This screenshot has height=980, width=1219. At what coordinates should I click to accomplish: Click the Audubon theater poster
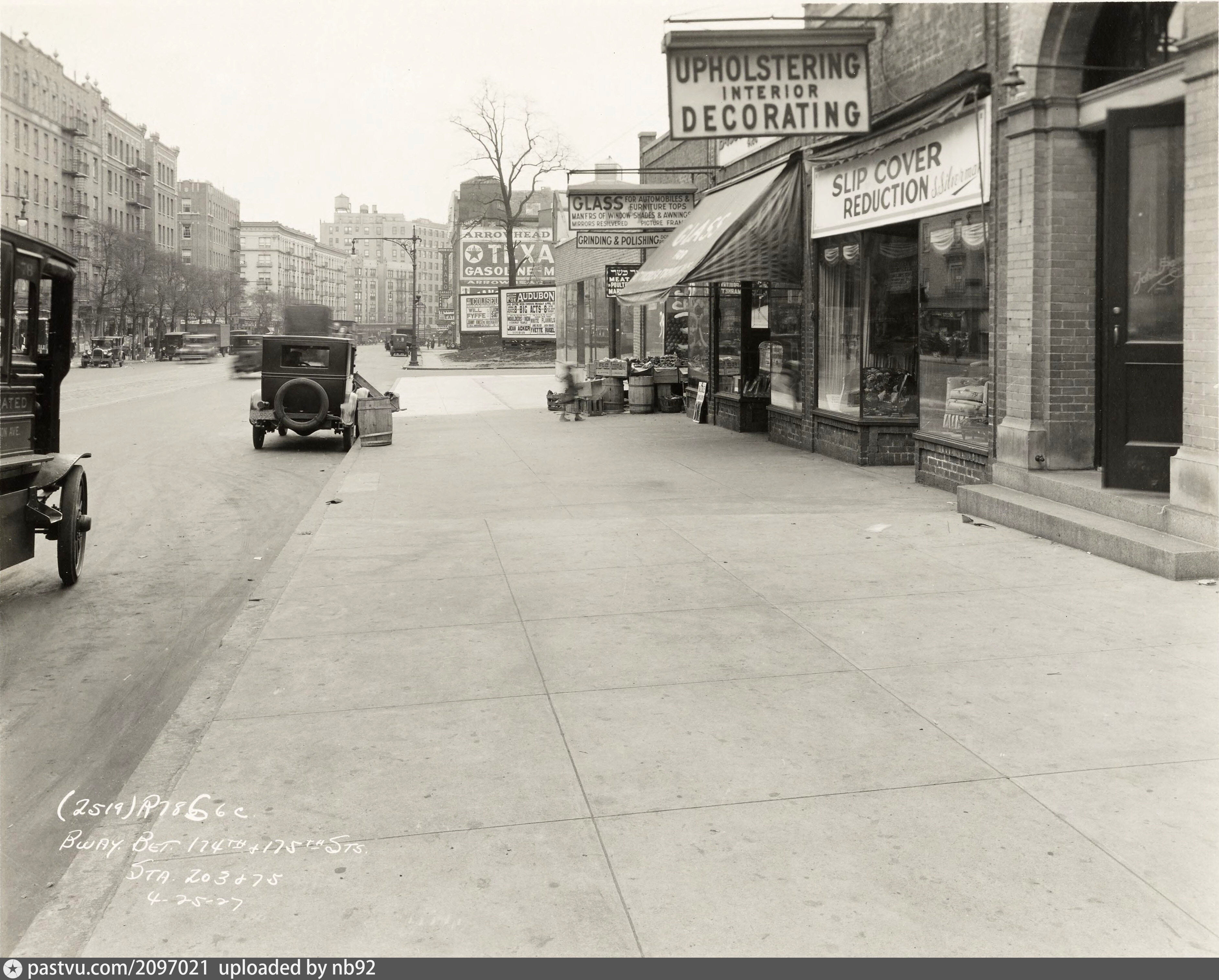[x=528, y=313]
